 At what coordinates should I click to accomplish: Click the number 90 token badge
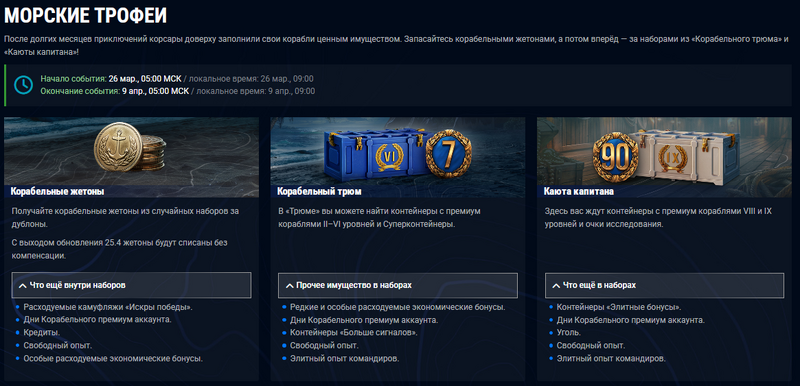coord(616,158)
